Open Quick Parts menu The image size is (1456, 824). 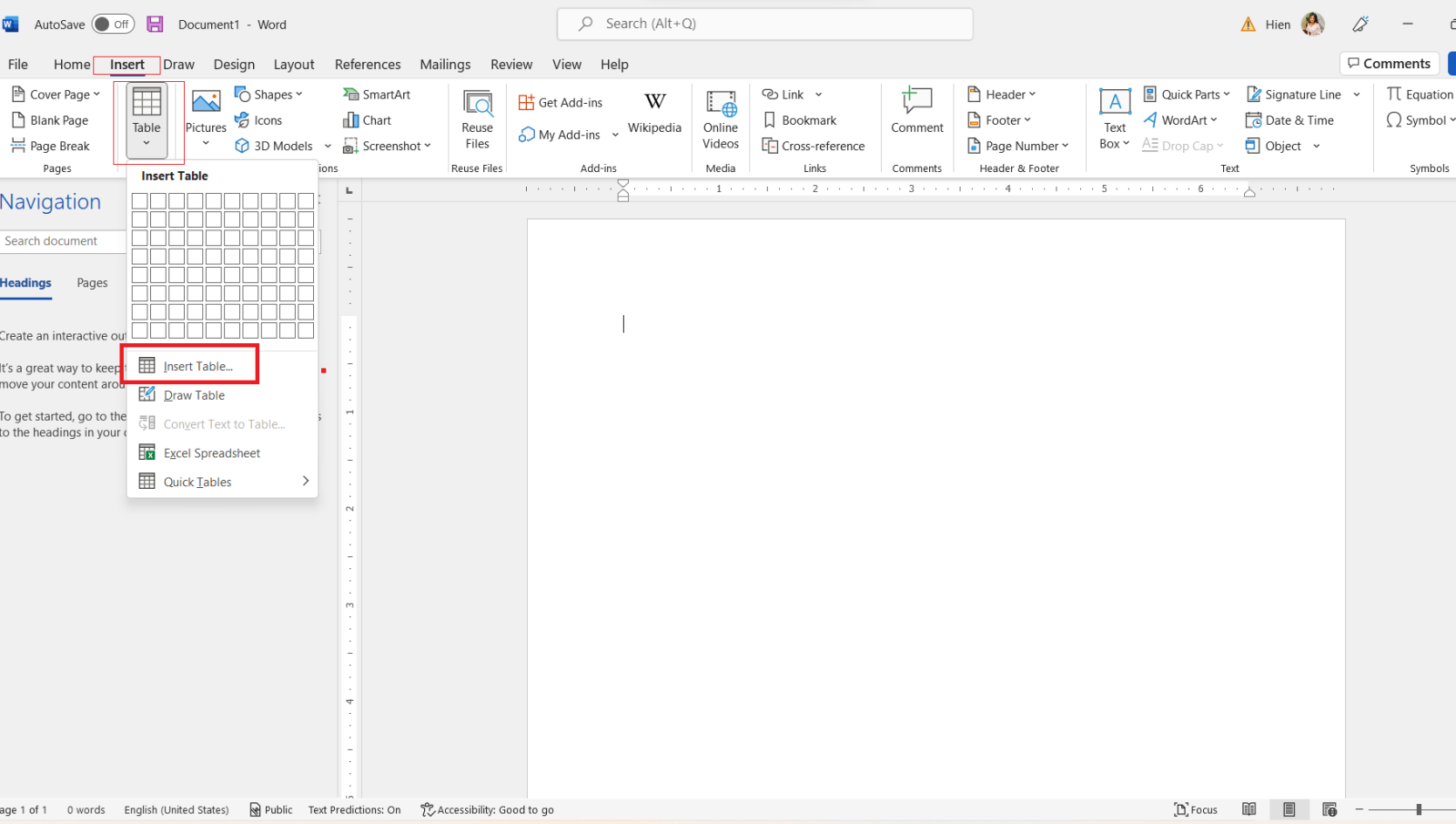tap(1187, 95)
